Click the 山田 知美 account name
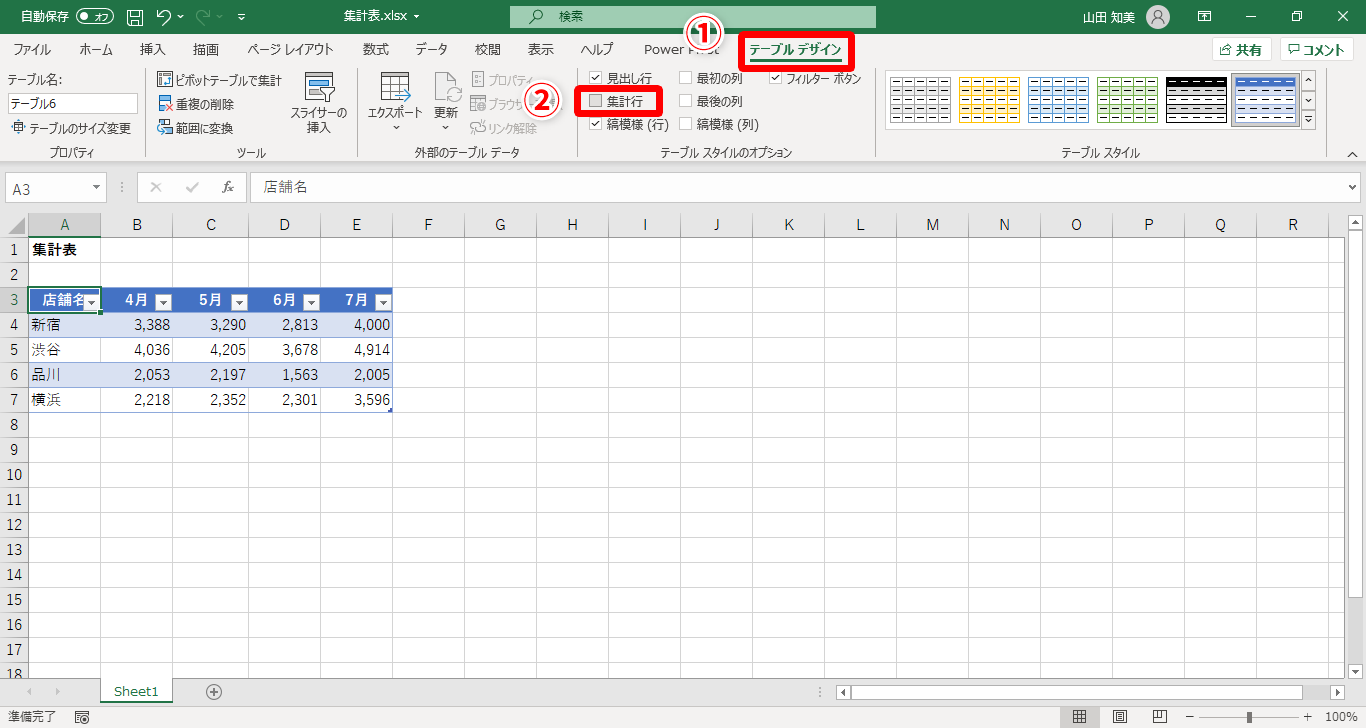1366x728 pixels. [1111, 17]
